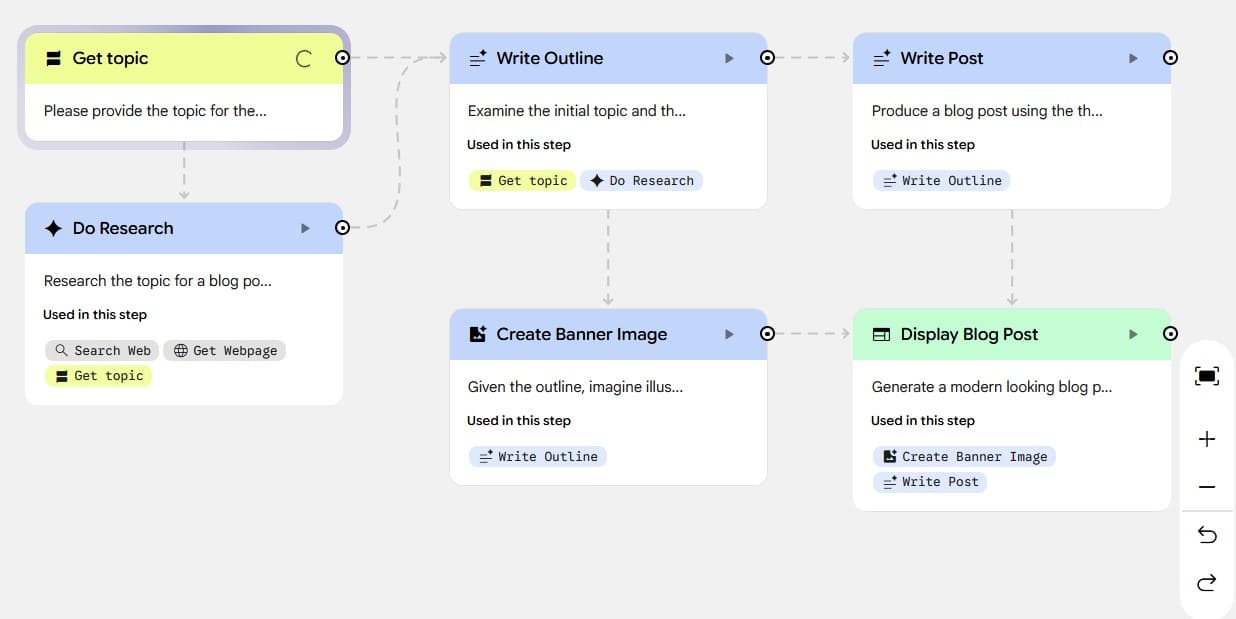Click the redo arrow icon
This screenshot has height=619, width=1236.
[1207, 583]
